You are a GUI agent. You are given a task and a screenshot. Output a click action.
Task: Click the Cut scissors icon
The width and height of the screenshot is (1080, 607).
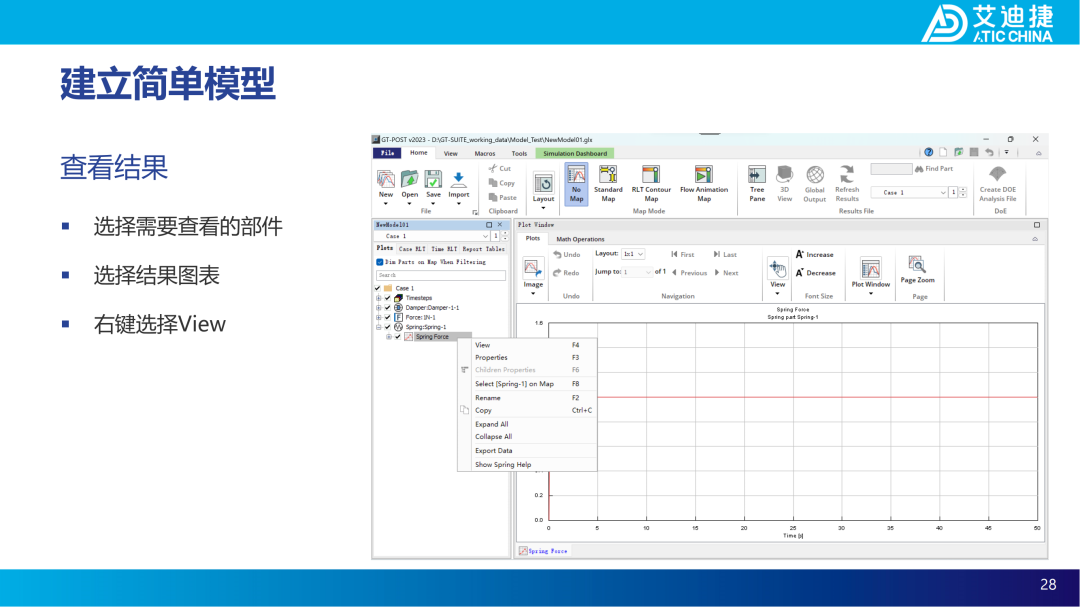point(492,168)
